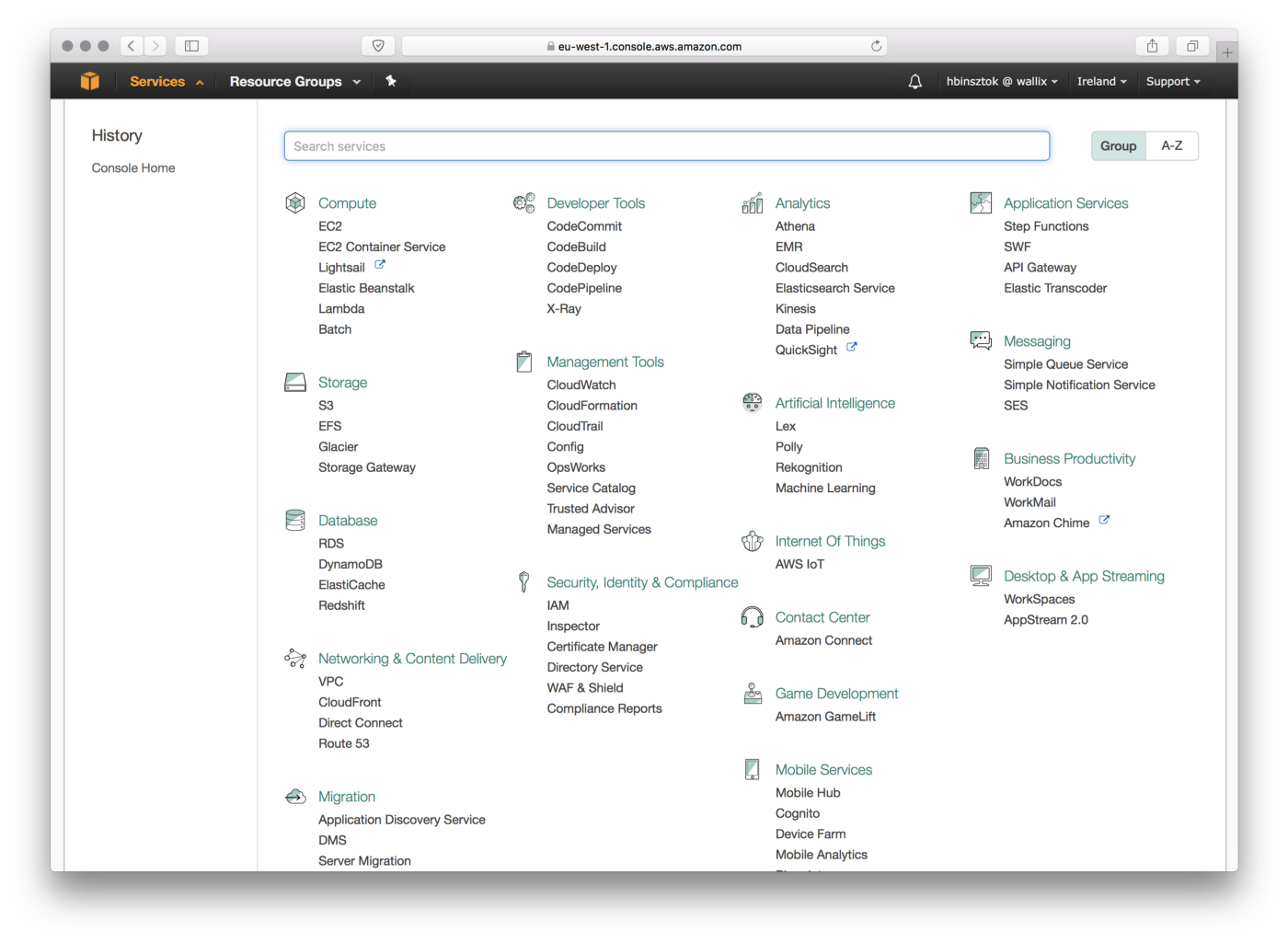Open the Ireland region dropdown
1288x943 pixels.
click(x=1100, y=81)
